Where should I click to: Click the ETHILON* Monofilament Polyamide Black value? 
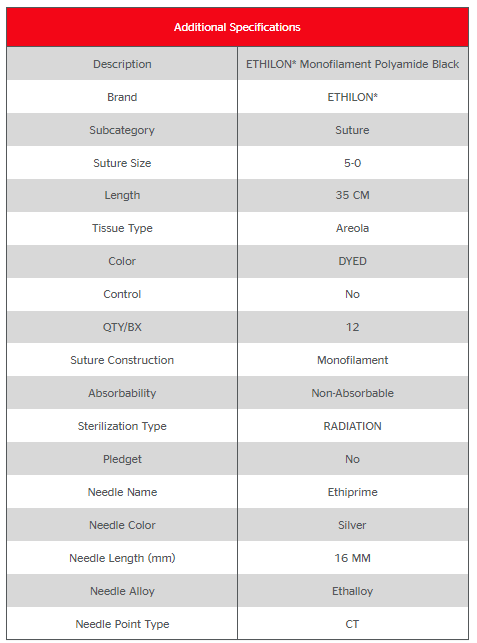pyautogui.click(x=352, y=64)
